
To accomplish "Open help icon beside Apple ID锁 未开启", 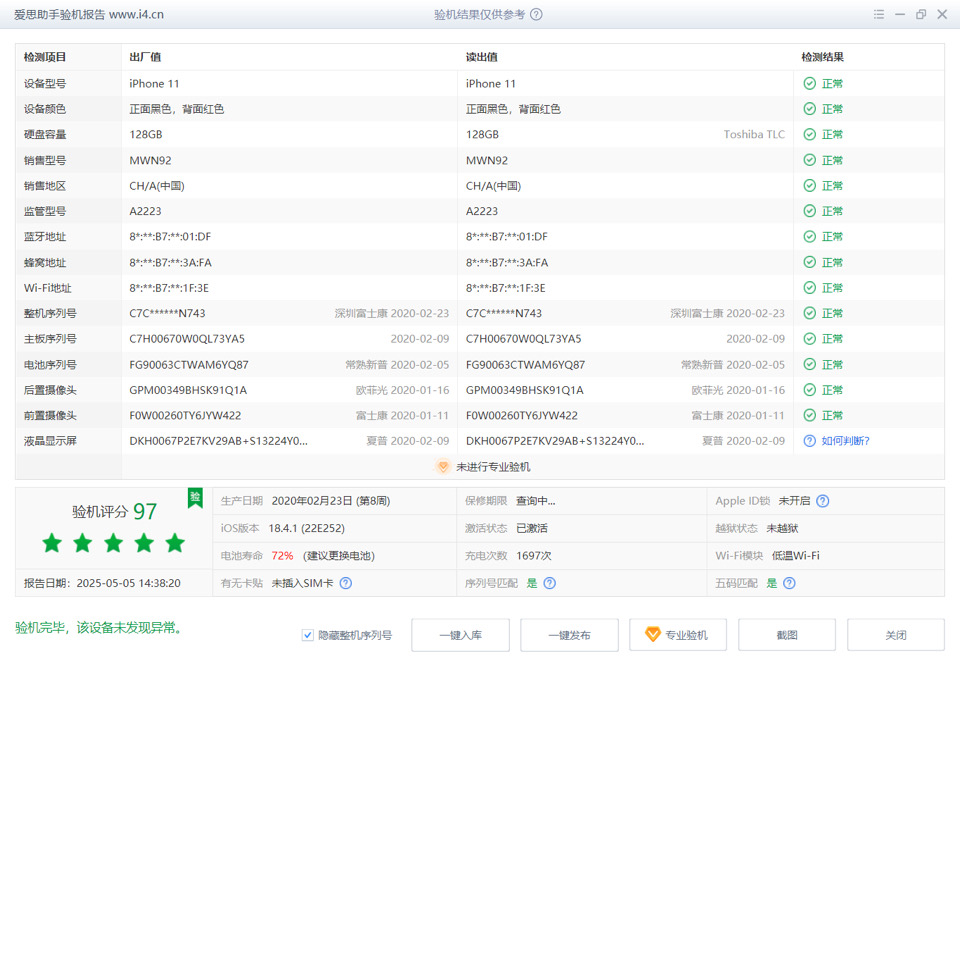I will click(823, 501).
